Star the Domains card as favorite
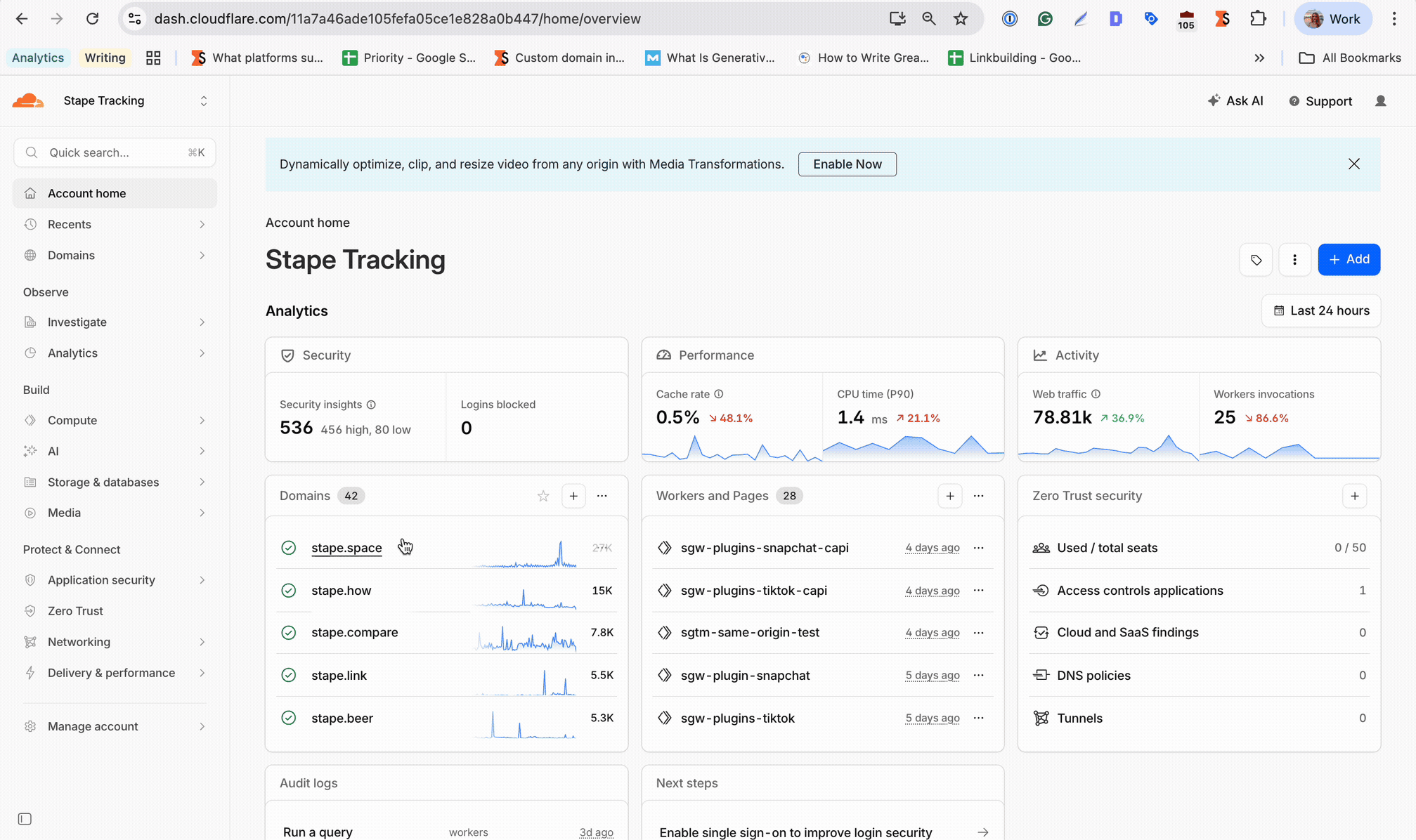Viewport: 1416px width, 840px height. 543,496
